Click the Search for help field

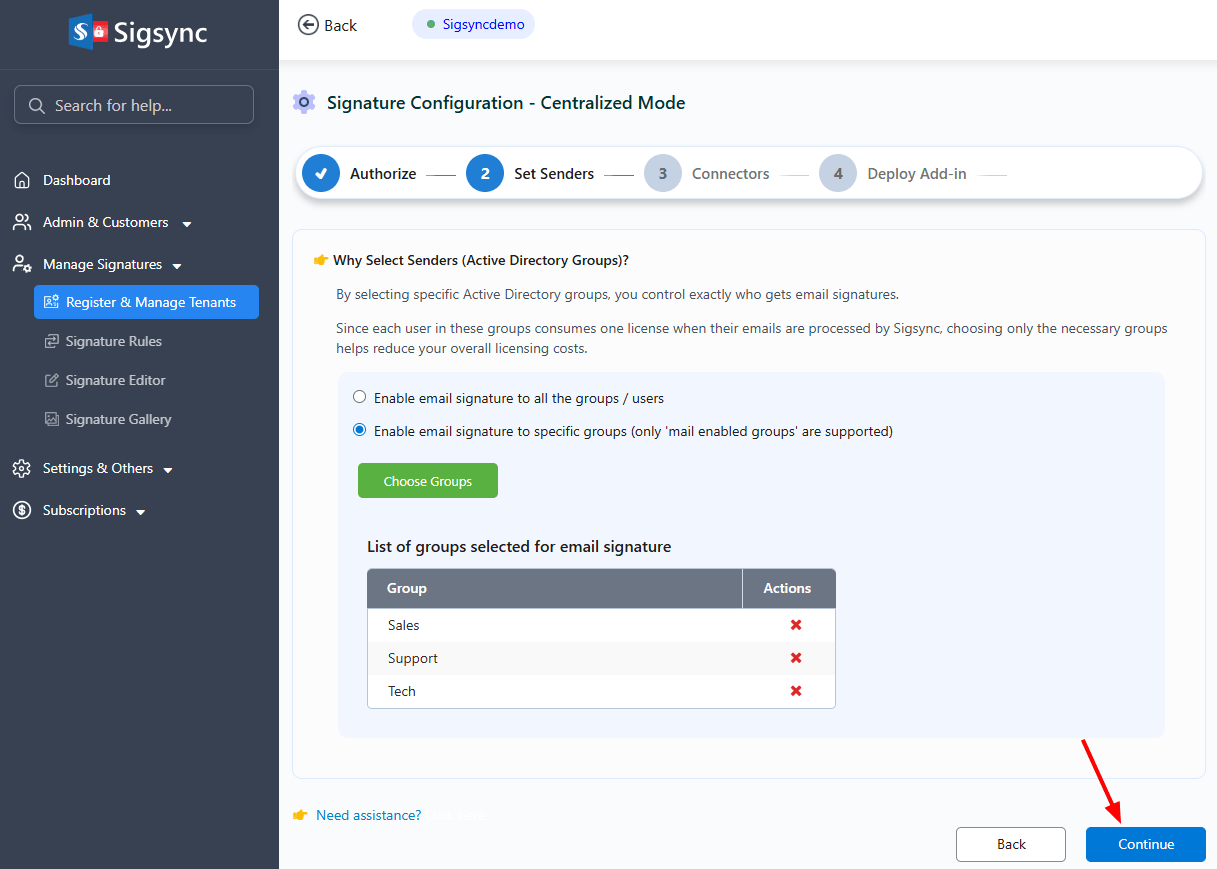[x=134, y=105]
